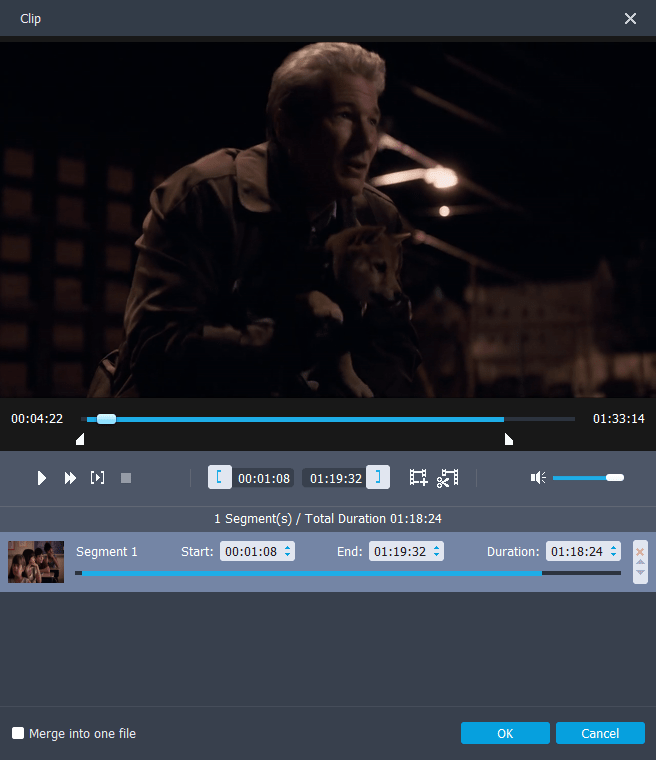656x760 pixels.
Task: Delete Segment 1 with the X icon
Action: coord(640,552)
